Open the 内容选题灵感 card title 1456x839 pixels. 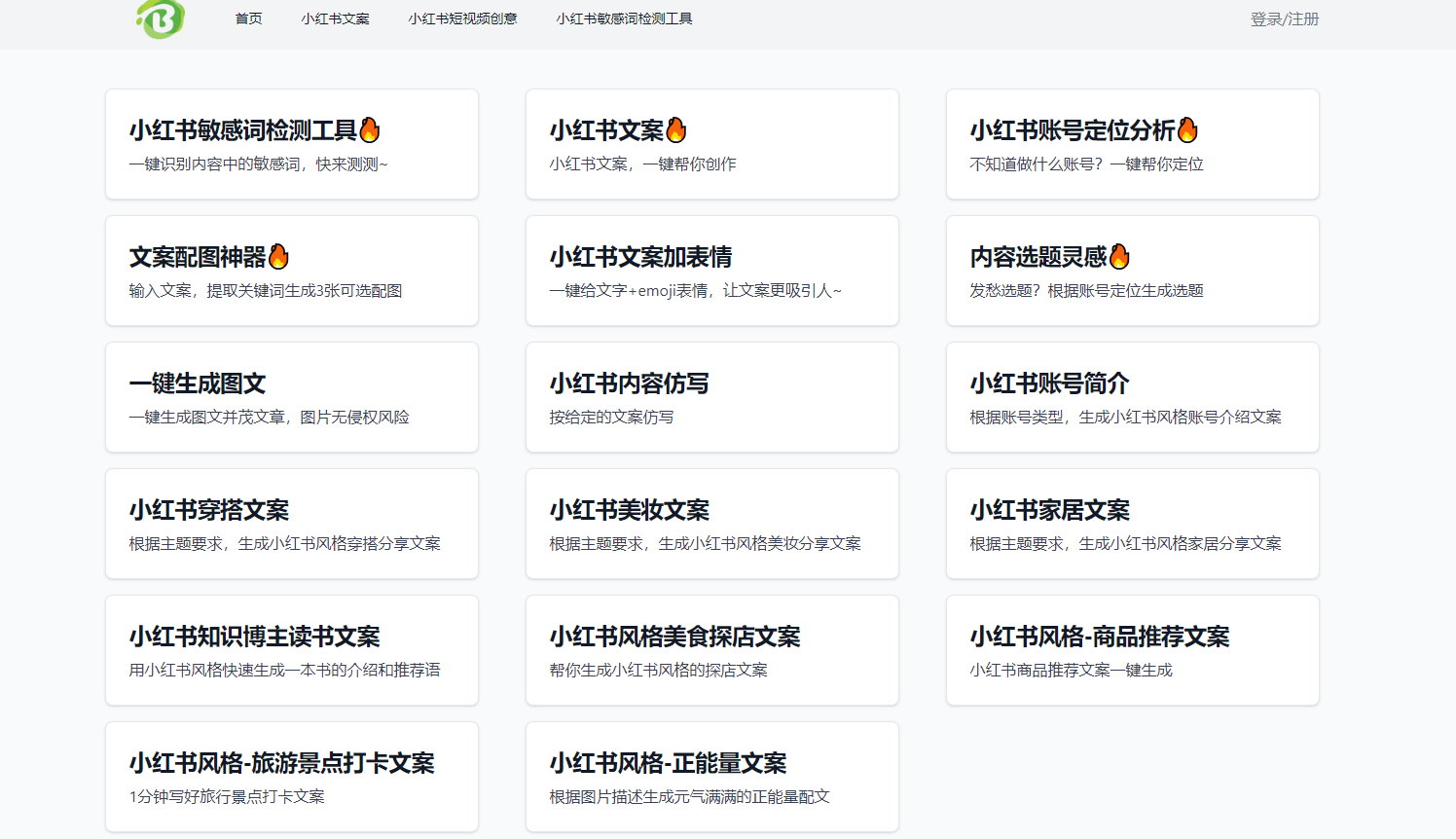[1038, 257]
